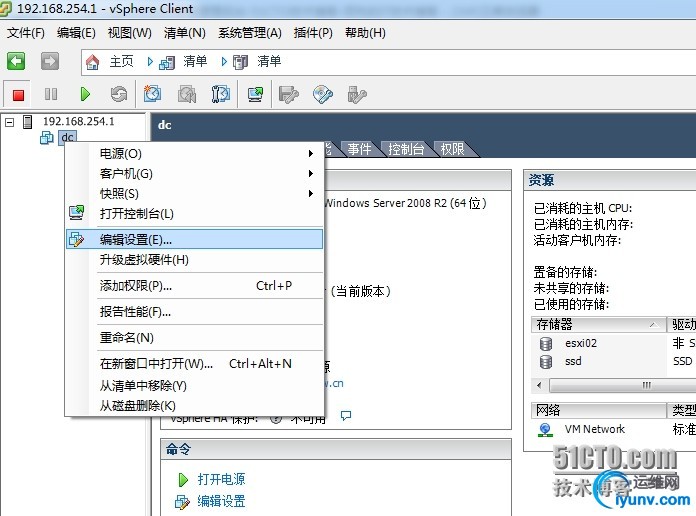Click the ssd datastore icon
The width and height of the screenshot is (696, 516).
click(x=546, y=361)
